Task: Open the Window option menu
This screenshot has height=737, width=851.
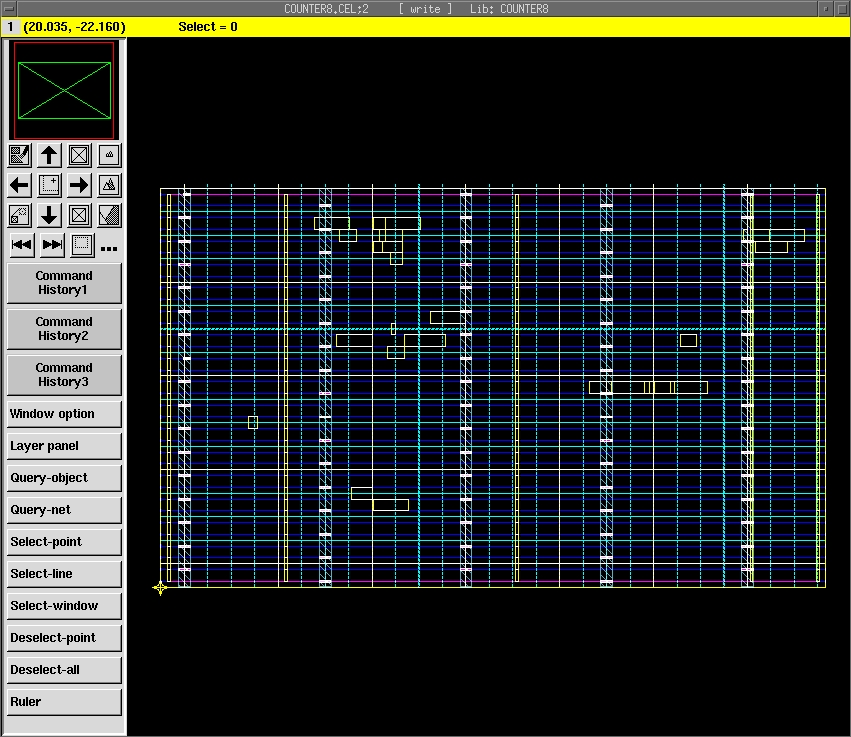Action: click(x=64, y=414)
